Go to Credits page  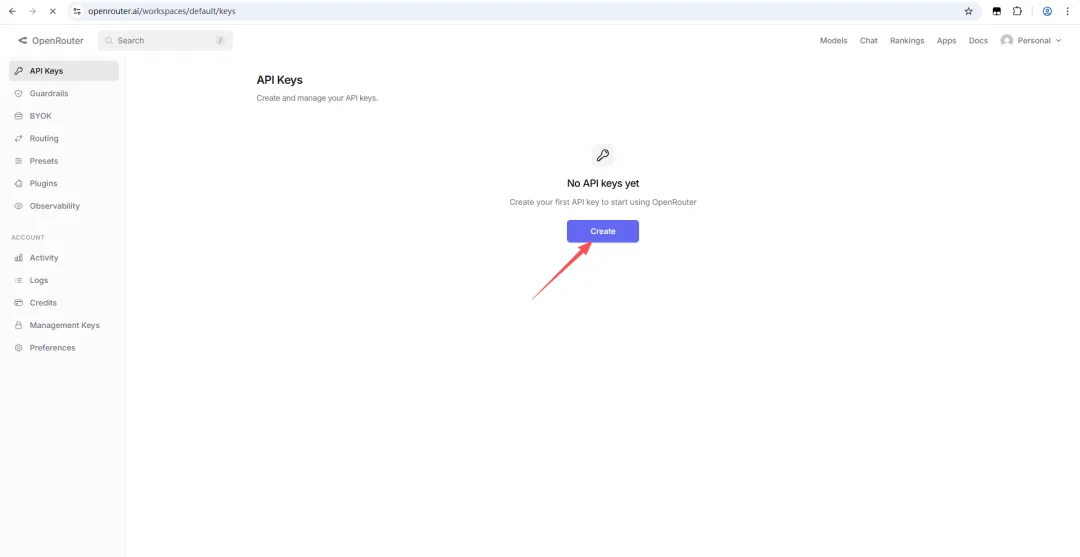63,303
